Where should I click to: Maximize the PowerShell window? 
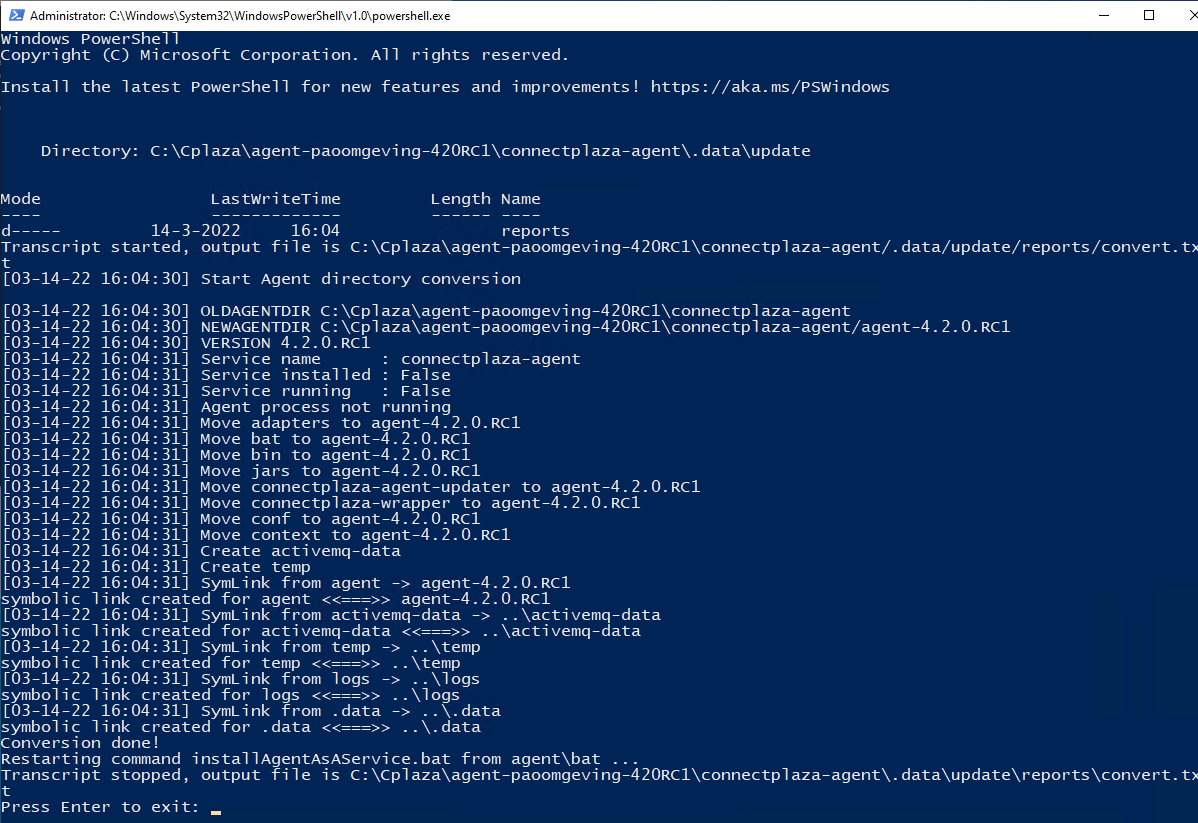point(1148,15)
